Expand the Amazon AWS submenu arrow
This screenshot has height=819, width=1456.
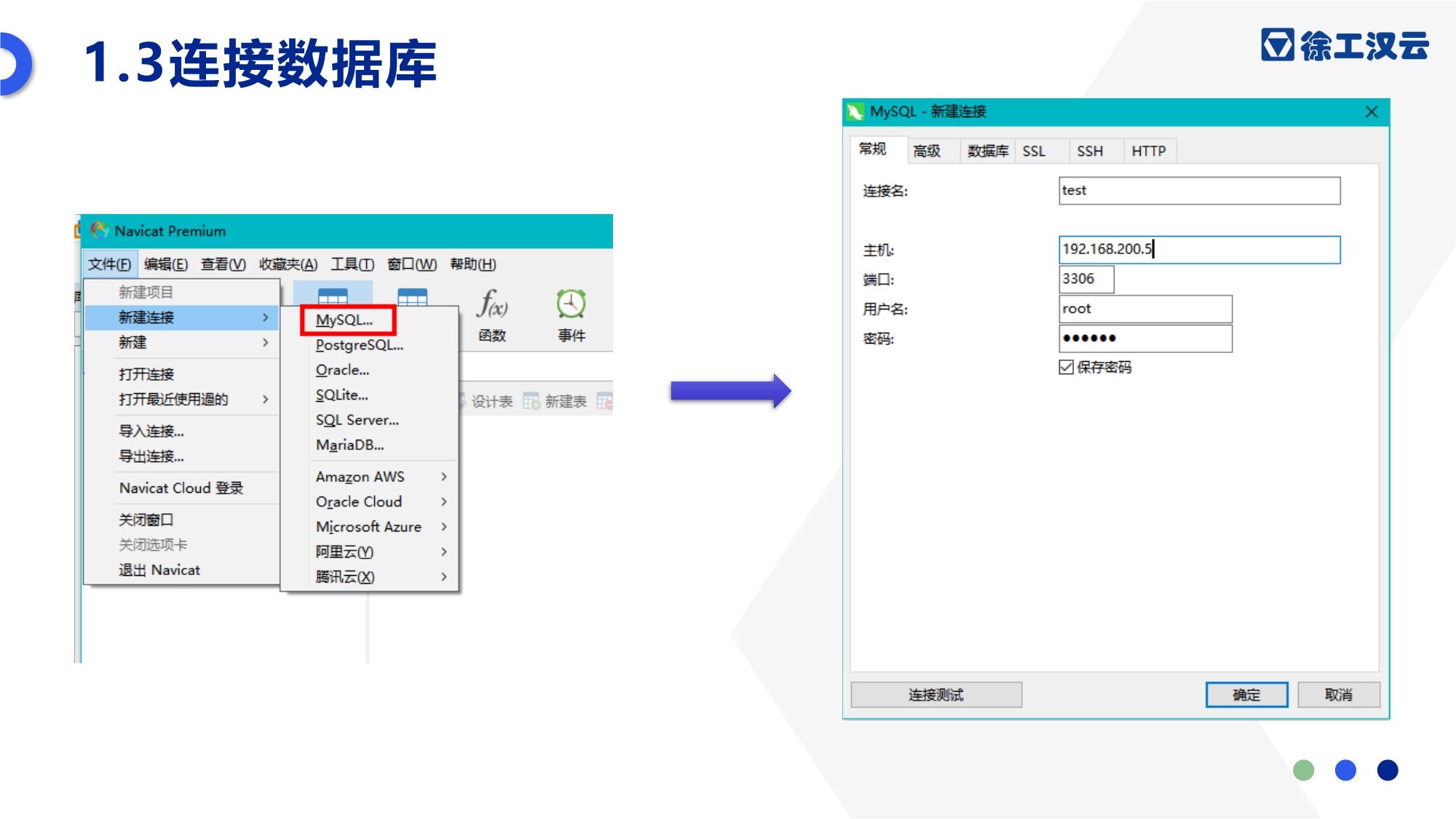click(x=444, y=476)
